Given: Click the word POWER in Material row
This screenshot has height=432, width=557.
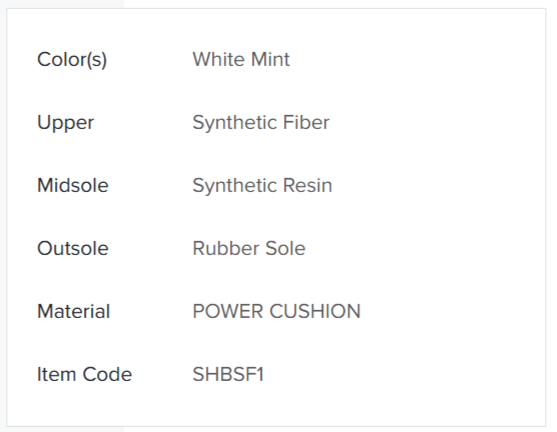Looking at the screenshot, I should click(x=228, y=311).
